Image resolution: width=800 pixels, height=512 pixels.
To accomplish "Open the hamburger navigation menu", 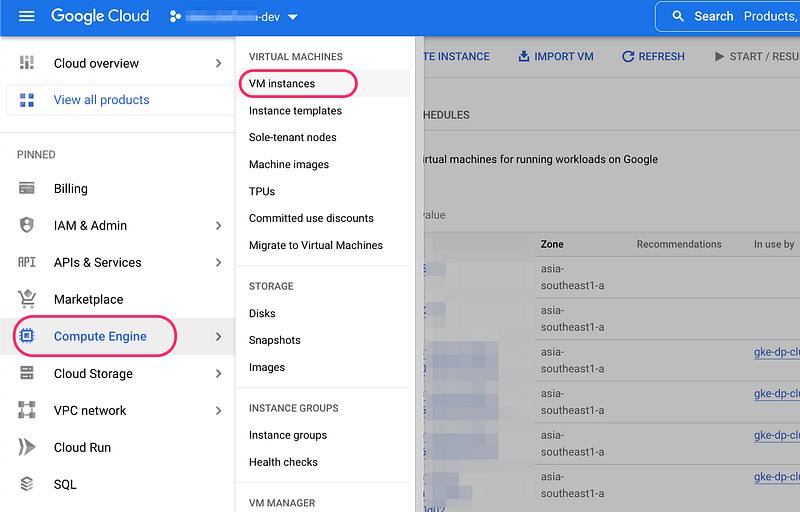I will (x=27, y=16).
